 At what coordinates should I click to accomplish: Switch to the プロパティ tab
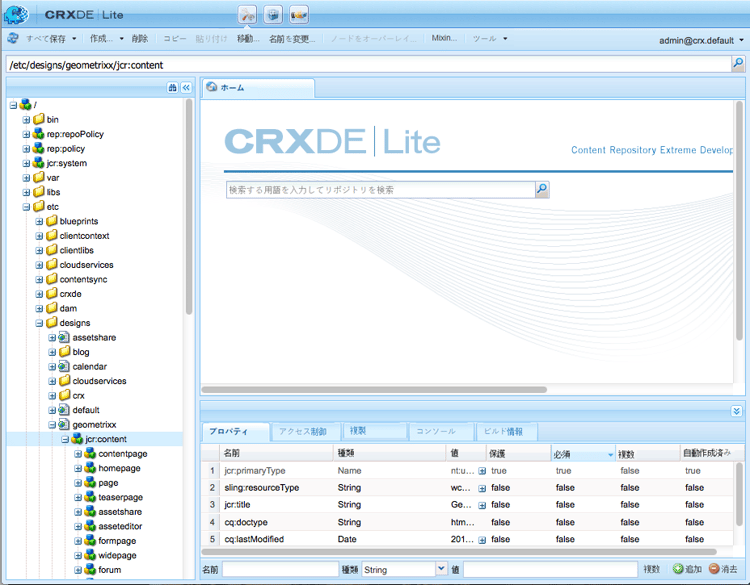235,431
